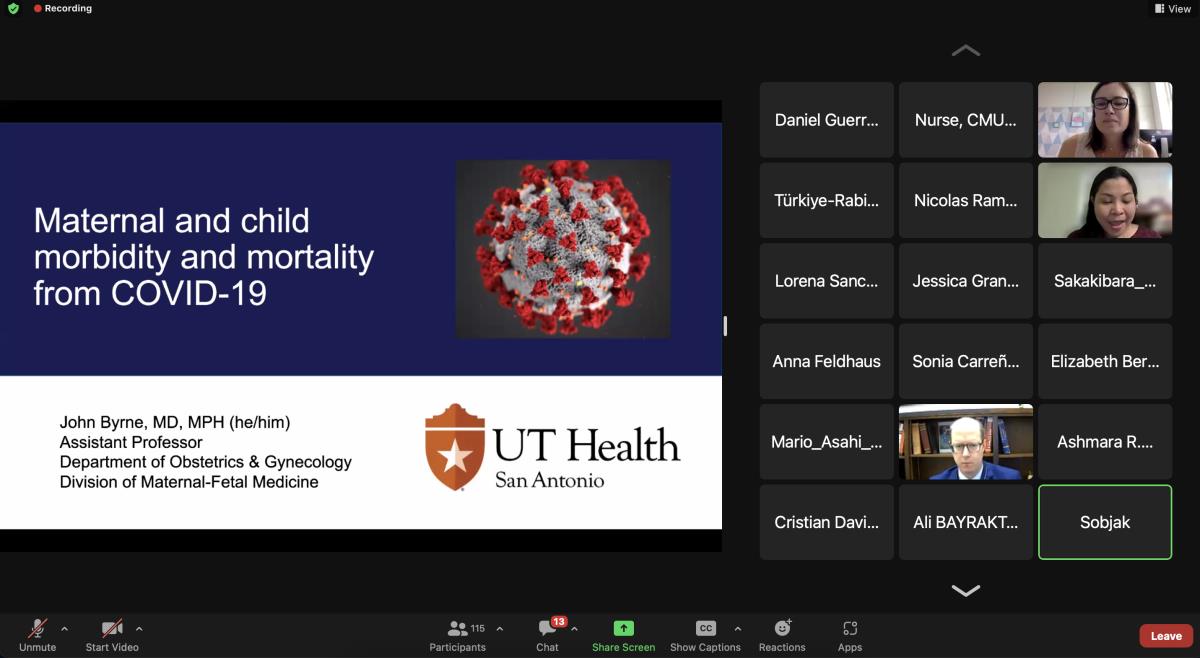
Task: Select the Sakakibara_... participant tile
Action: pyautogui.click(x=1105, y=281)
